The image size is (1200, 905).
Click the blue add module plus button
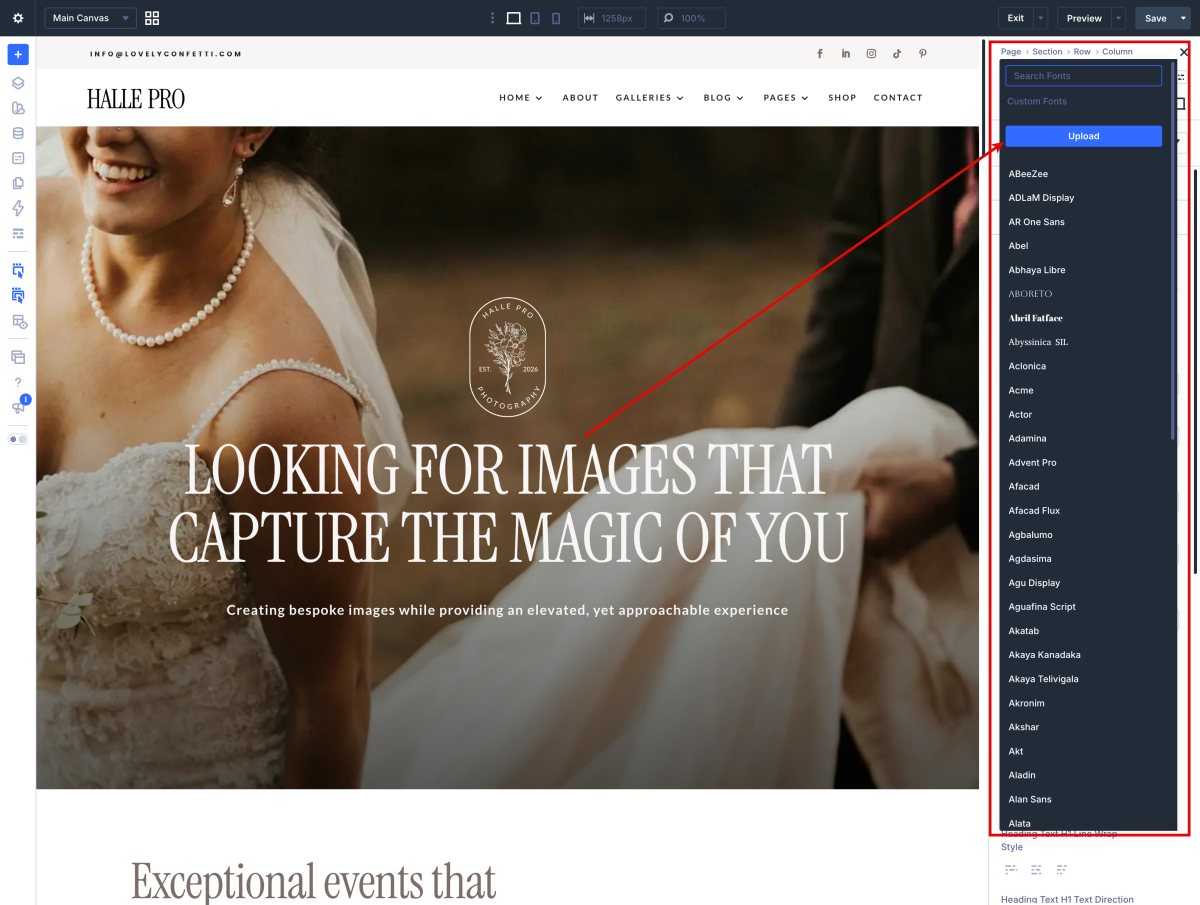(x=18, y=54)
